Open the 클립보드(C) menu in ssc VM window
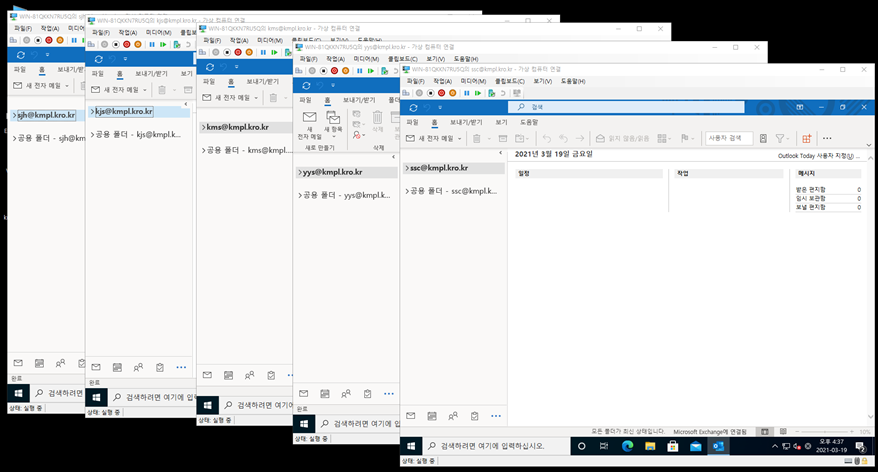878x472 pixels. pos(510,81)
